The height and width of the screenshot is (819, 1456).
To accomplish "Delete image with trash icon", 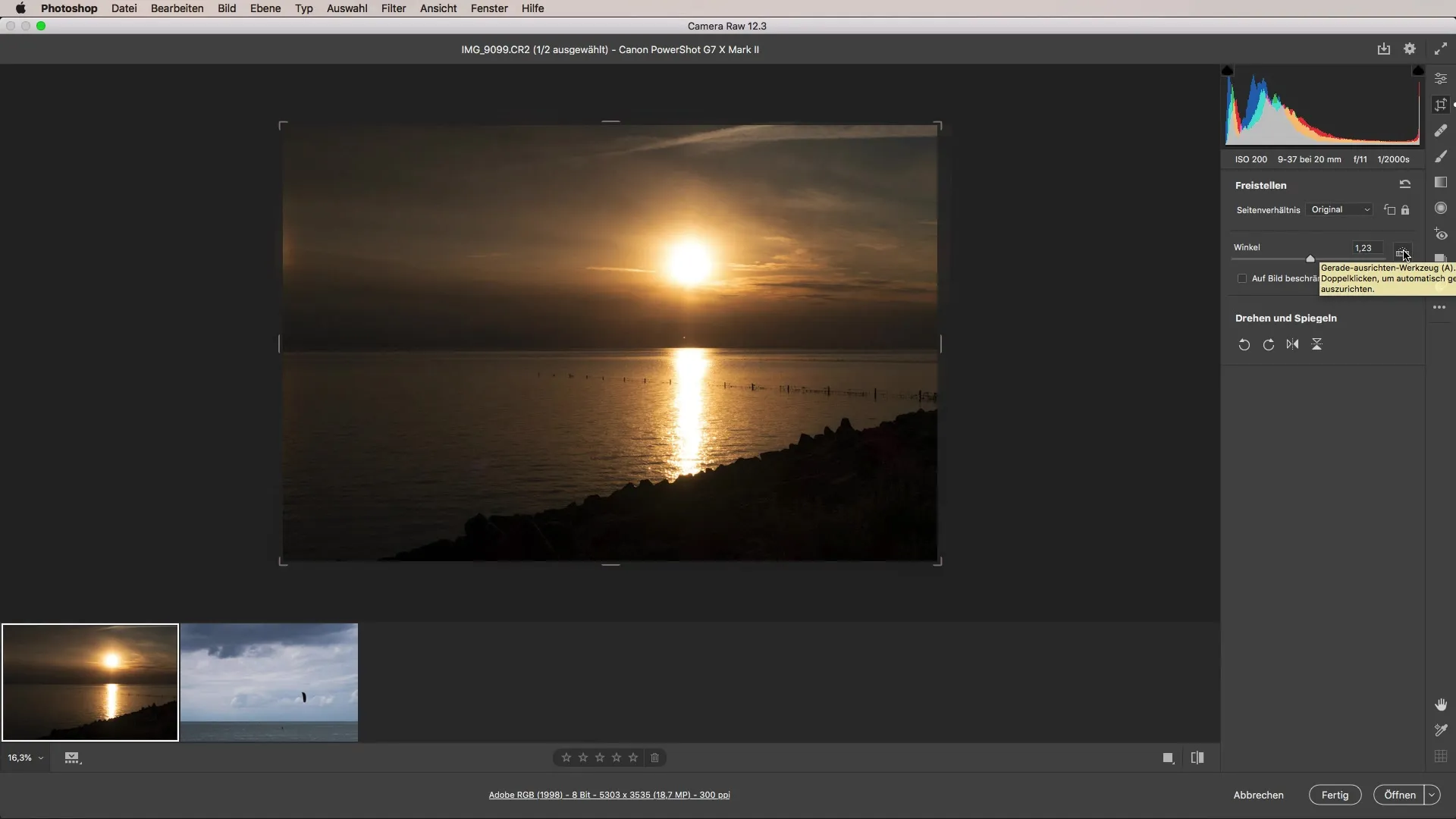I will click(654, 758).
